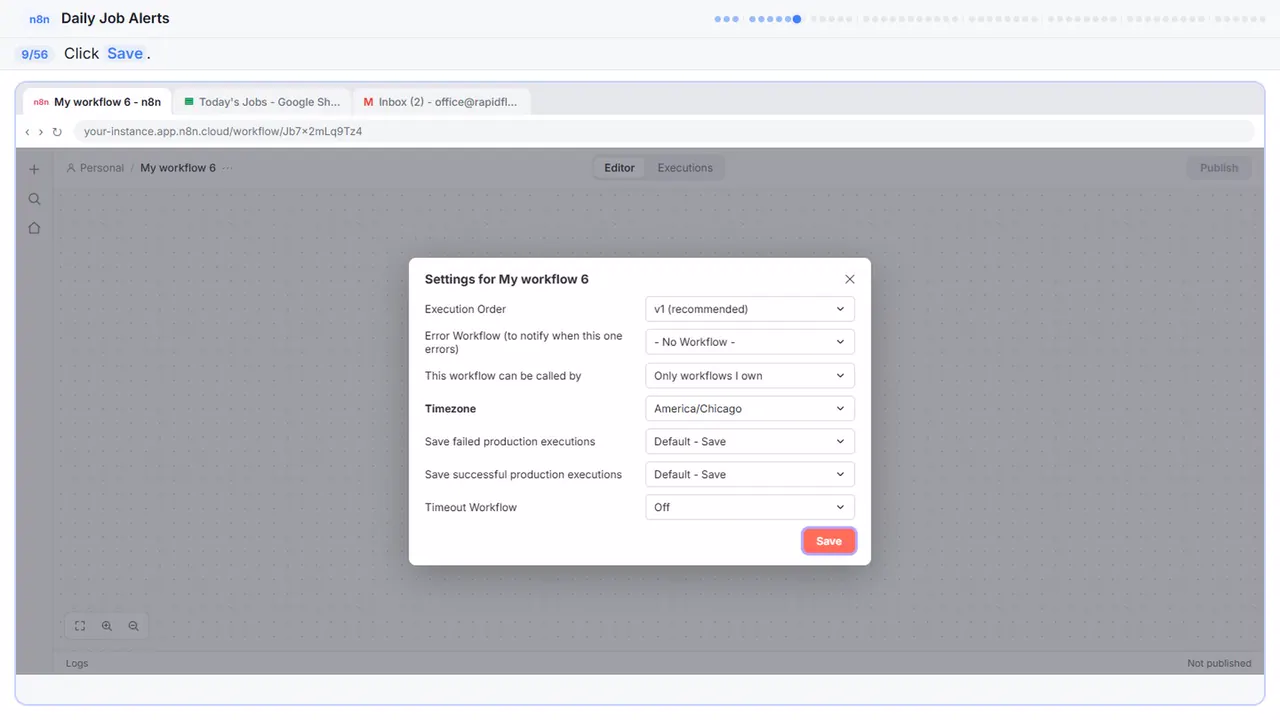Click the 'Timezone' setting label
The image size is (1280, 720).
[x=450, y=409]
